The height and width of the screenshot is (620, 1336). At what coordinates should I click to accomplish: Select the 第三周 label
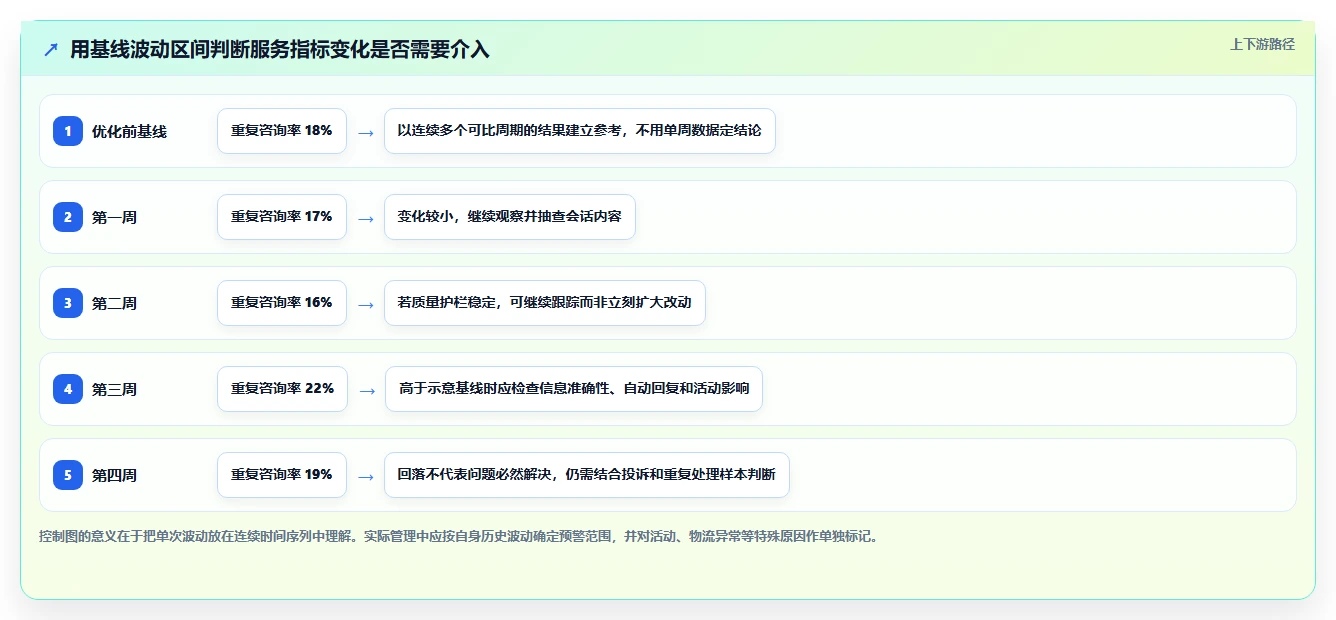[x=114, y=389]
